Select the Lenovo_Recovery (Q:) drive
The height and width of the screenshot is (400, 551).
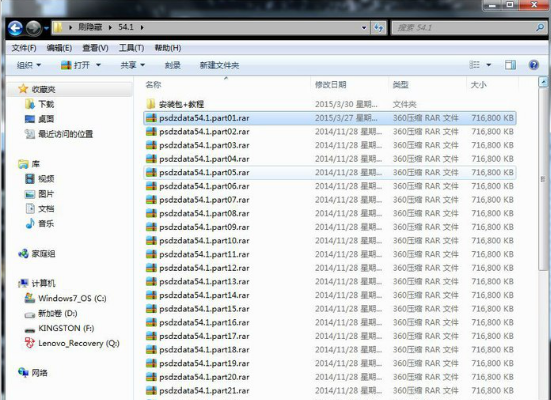pyautogui.click(x=72, y=343)
